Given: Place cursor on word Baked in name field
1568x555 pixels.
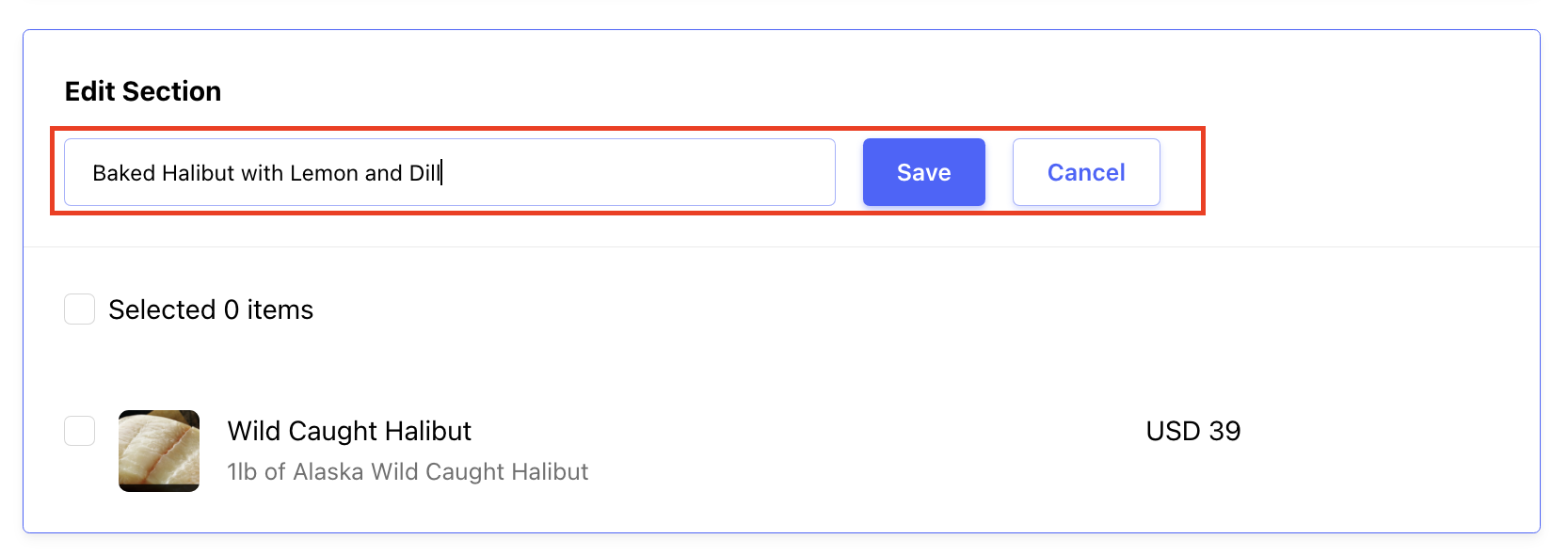Looking at the screenshot, I should [x=123, y=173].
